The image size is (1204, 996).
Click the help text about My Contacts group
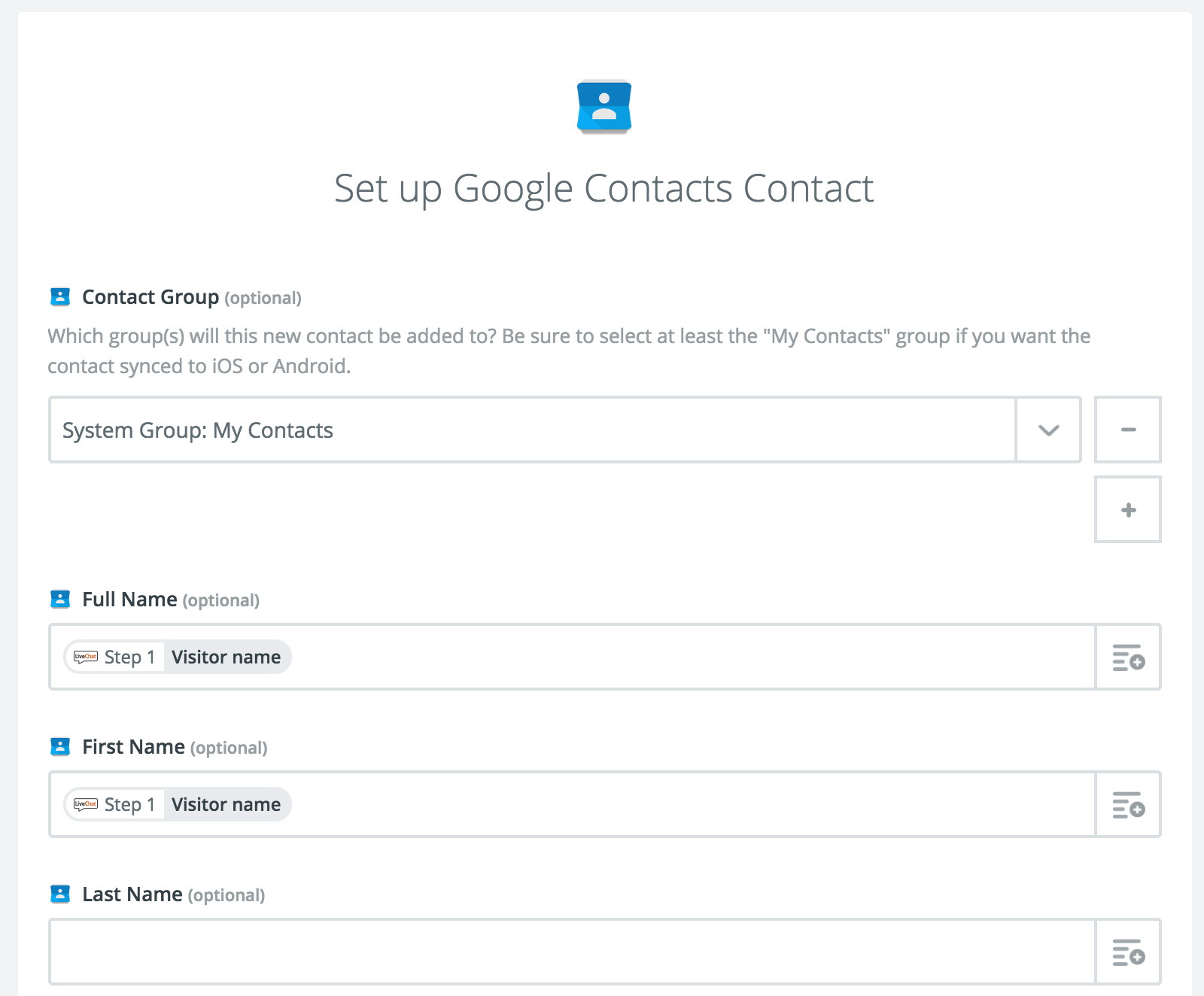pos(569,351)
